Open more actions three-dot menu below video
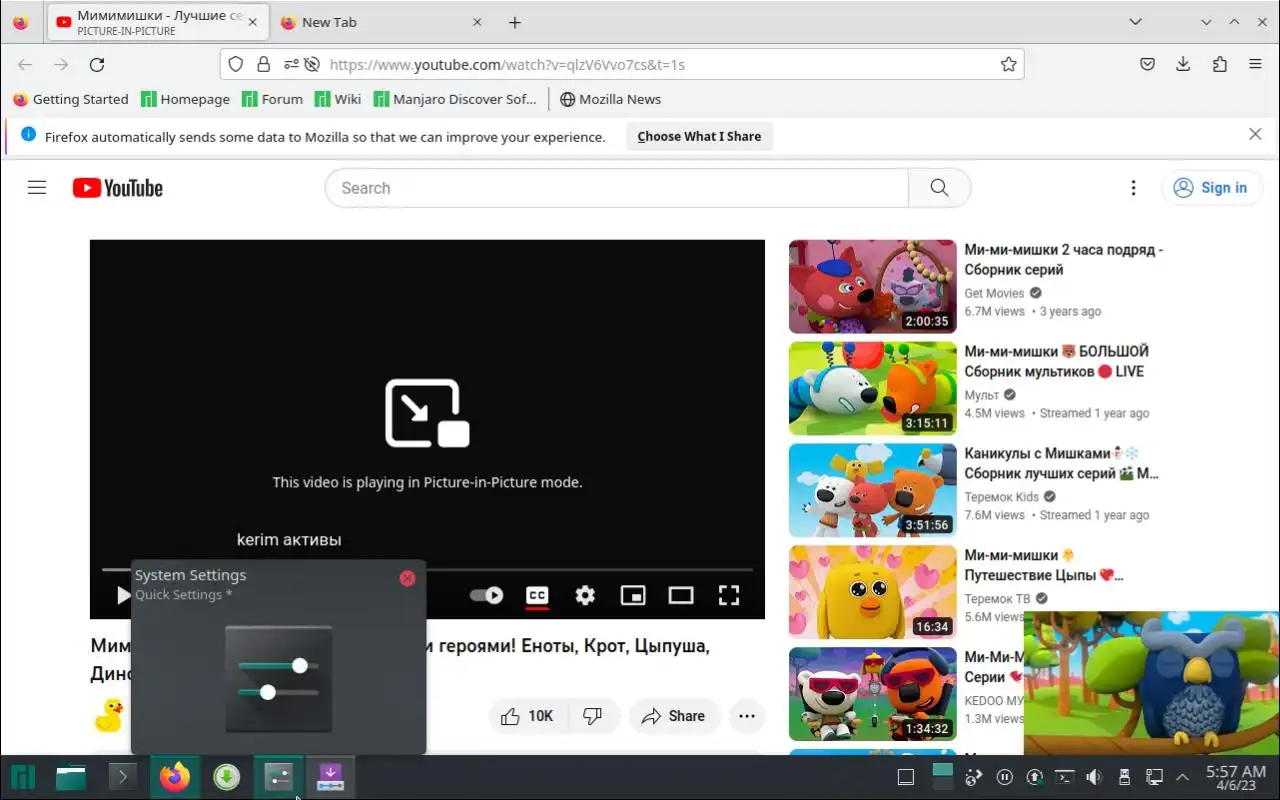The width and height of the screenshot is (1280, 800). point(747,716)
